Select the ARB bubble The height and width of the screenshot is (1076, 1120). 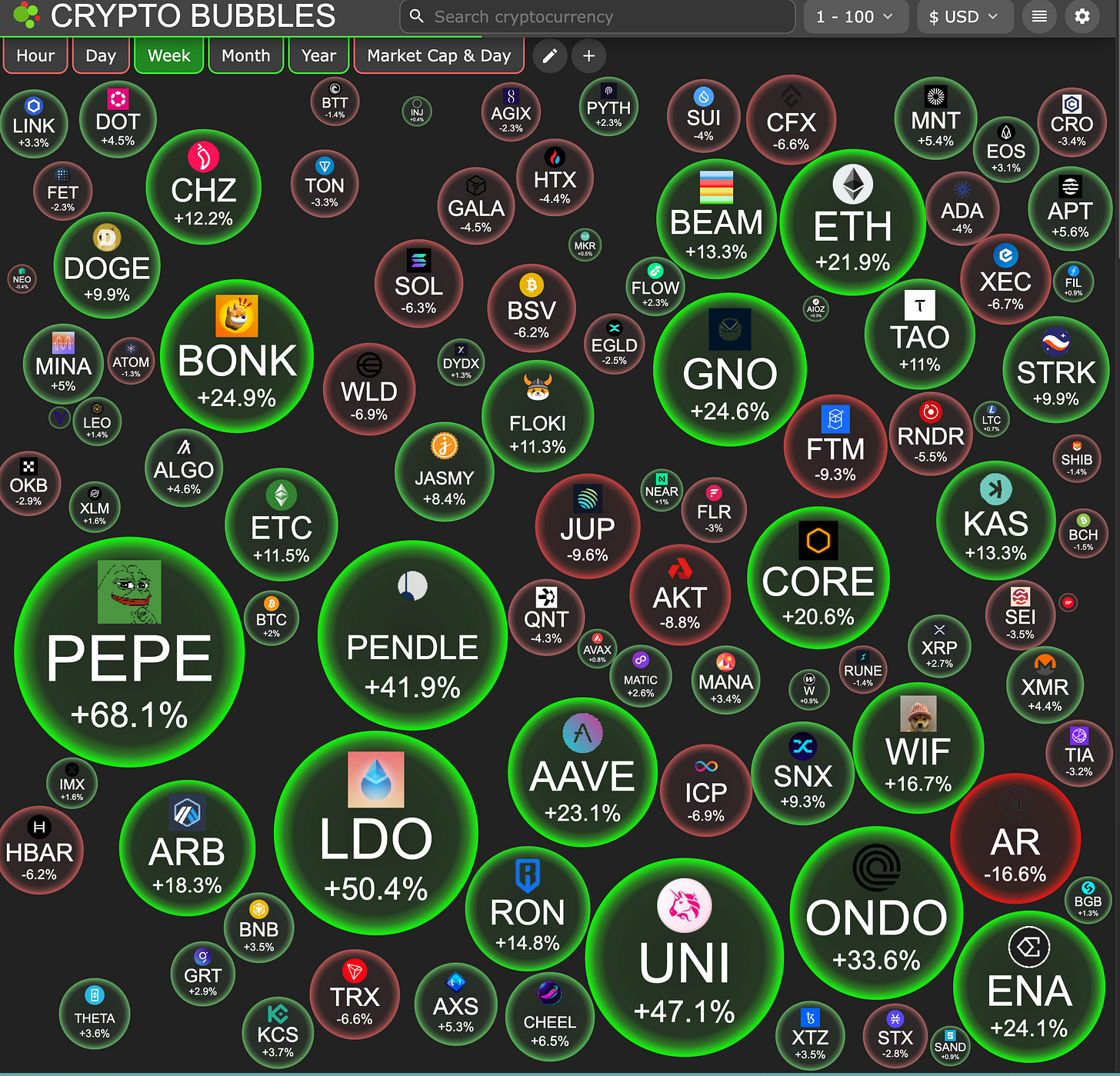[187, 848]
